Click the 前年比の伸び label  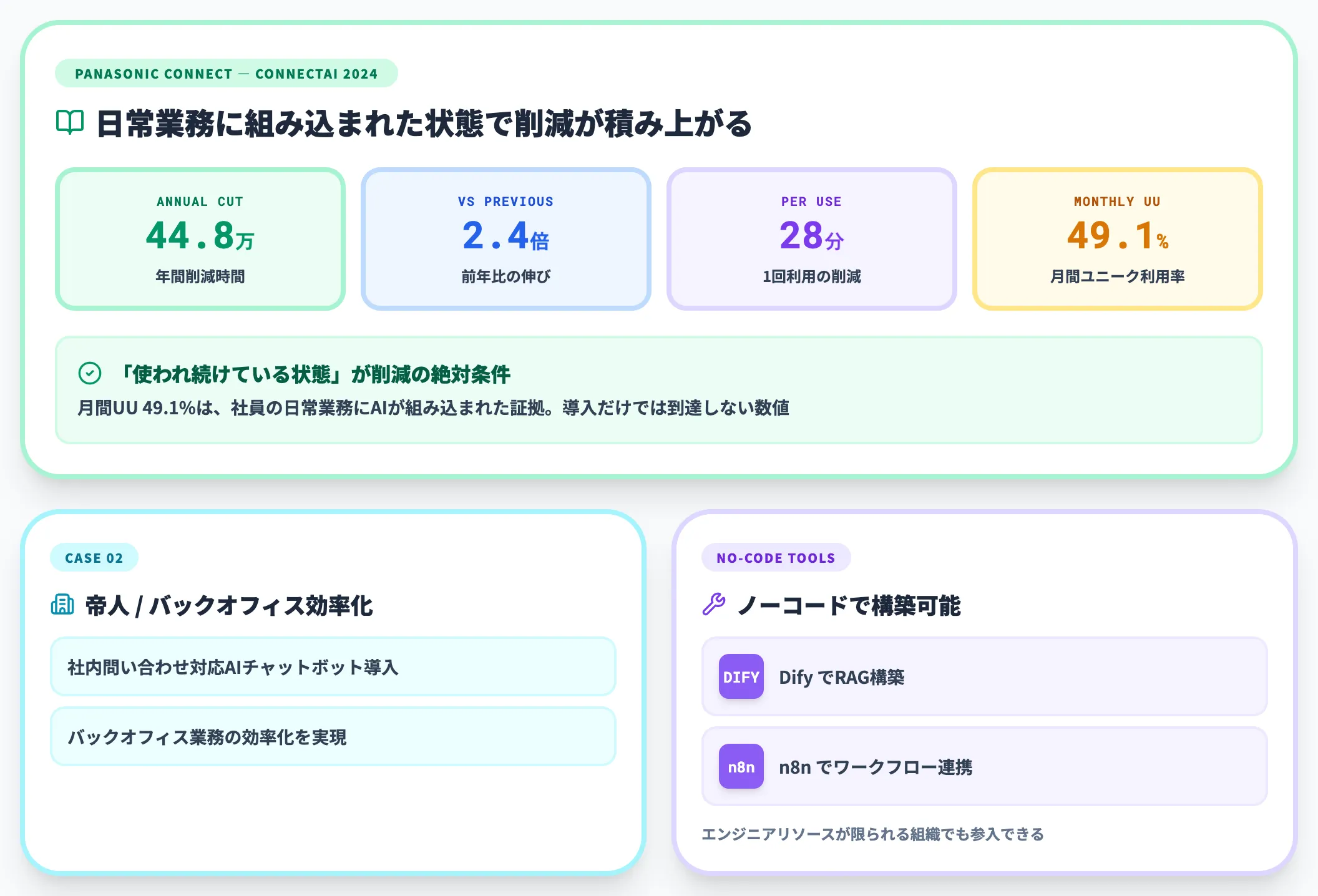coord(506,276)
